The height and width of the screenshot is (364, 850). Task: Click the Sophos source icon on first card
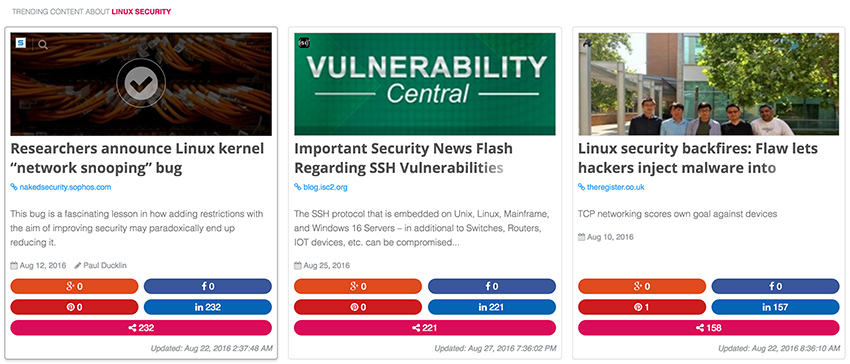[x=21, y=42]
